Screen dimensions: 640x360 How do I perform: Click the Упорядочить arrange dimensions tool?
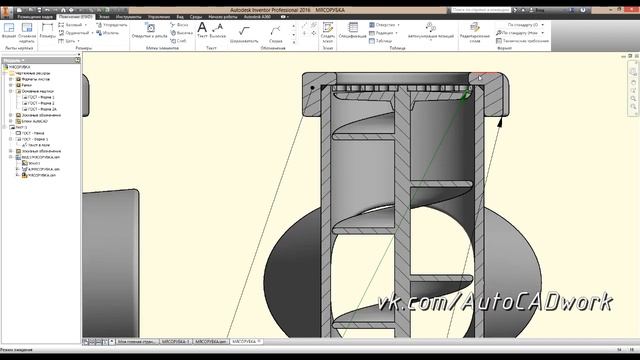tap(112, 25)
